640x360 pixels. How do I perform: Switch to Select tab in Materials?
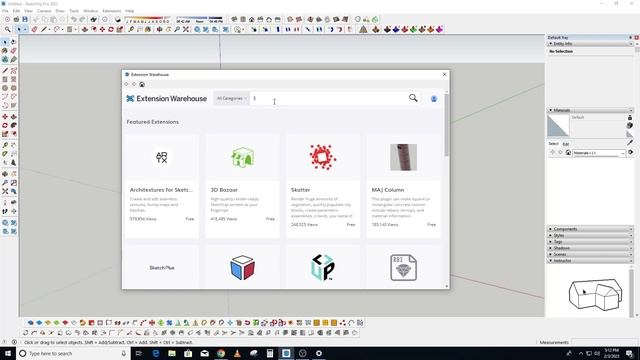tap(553, 144)
